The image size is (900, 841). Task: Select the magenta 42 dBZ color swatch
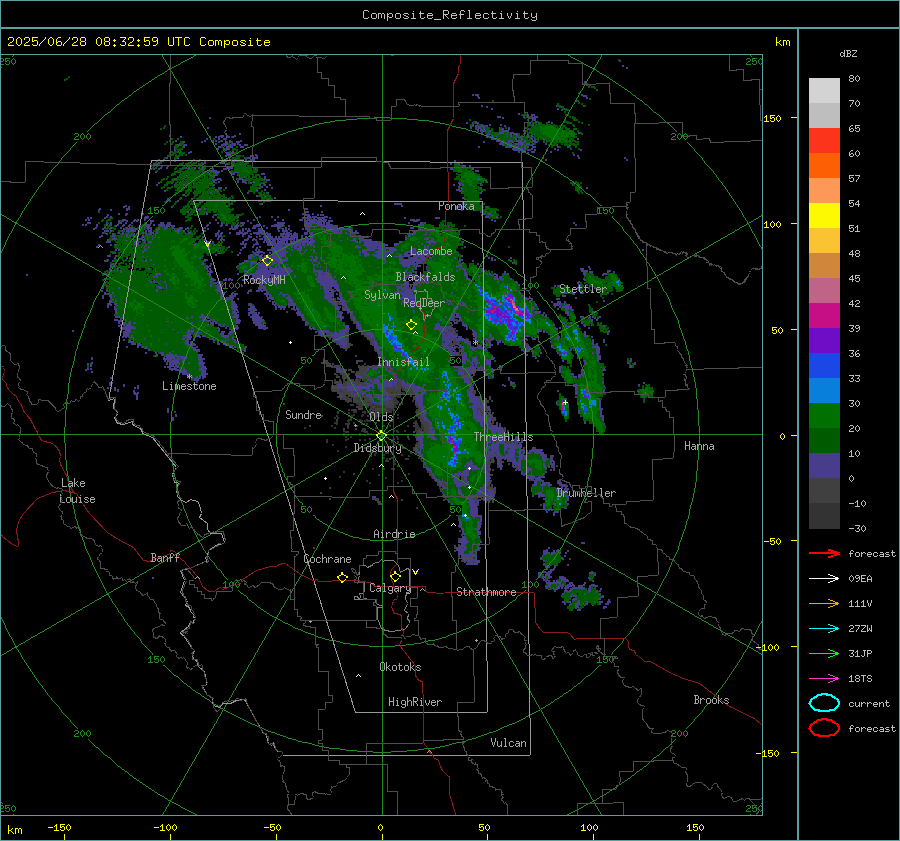pos(824,316)
